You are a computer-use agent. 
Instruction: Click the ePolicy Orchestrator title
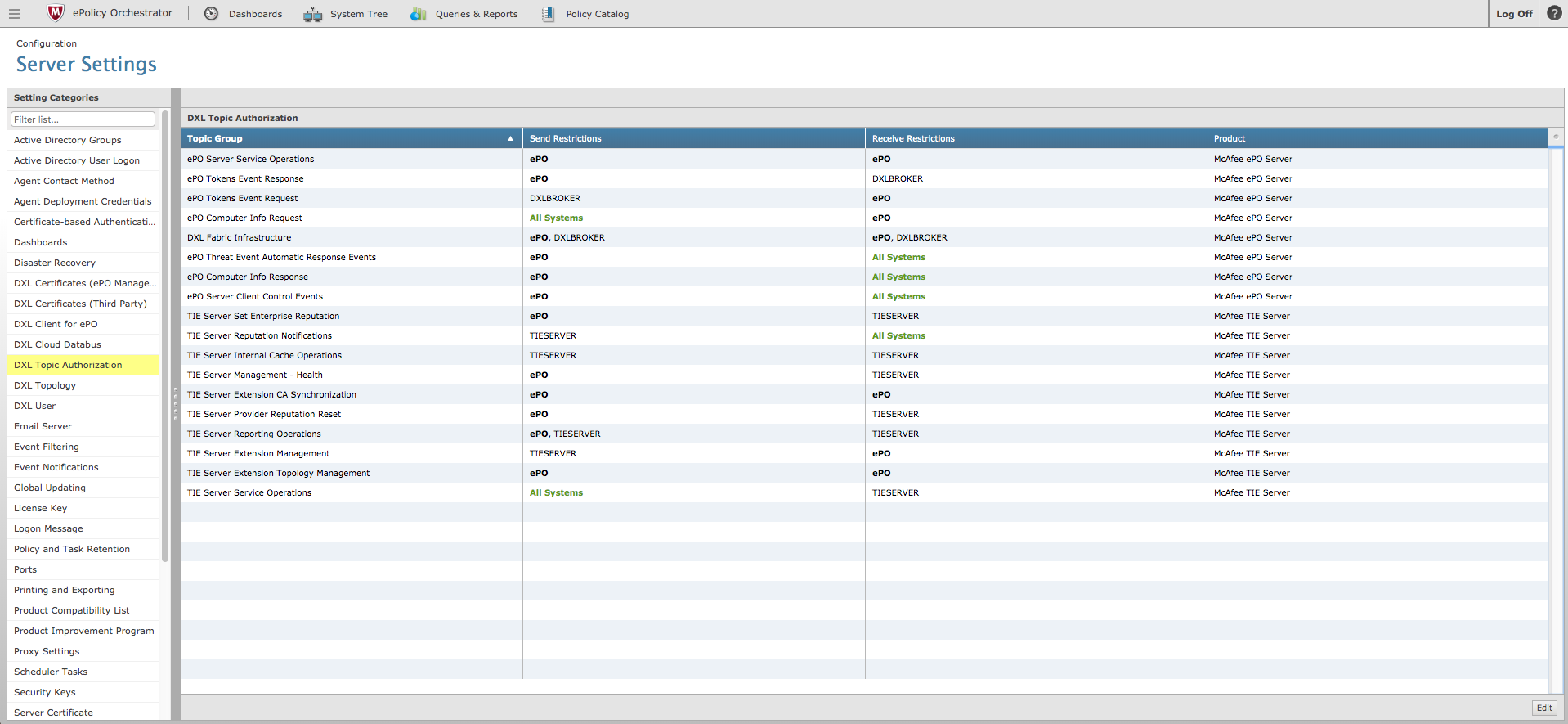click(x=123, y=13)
